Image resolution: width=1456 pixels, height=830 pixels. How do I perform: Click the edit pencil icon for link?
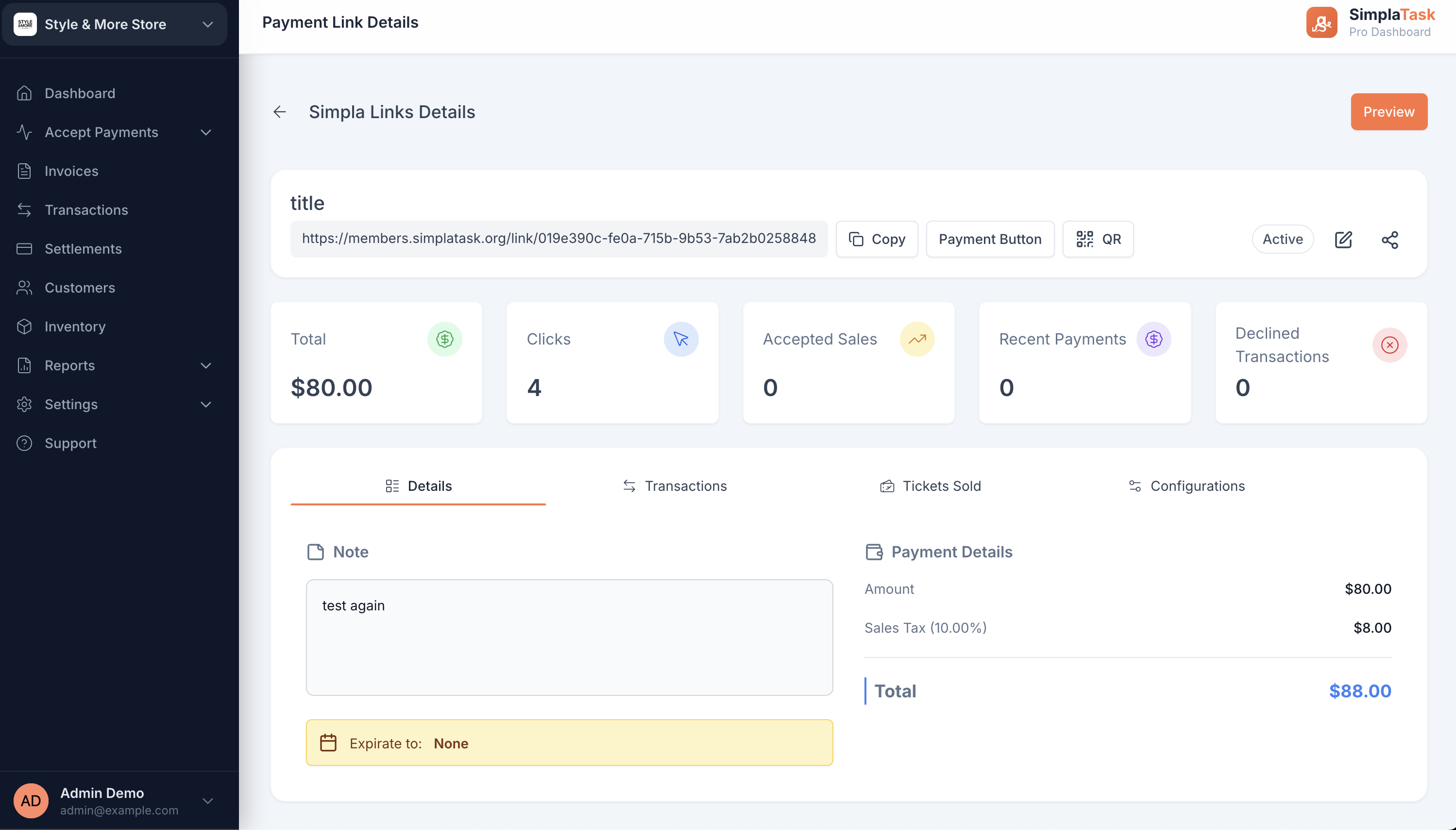(x=1343, y=240)
